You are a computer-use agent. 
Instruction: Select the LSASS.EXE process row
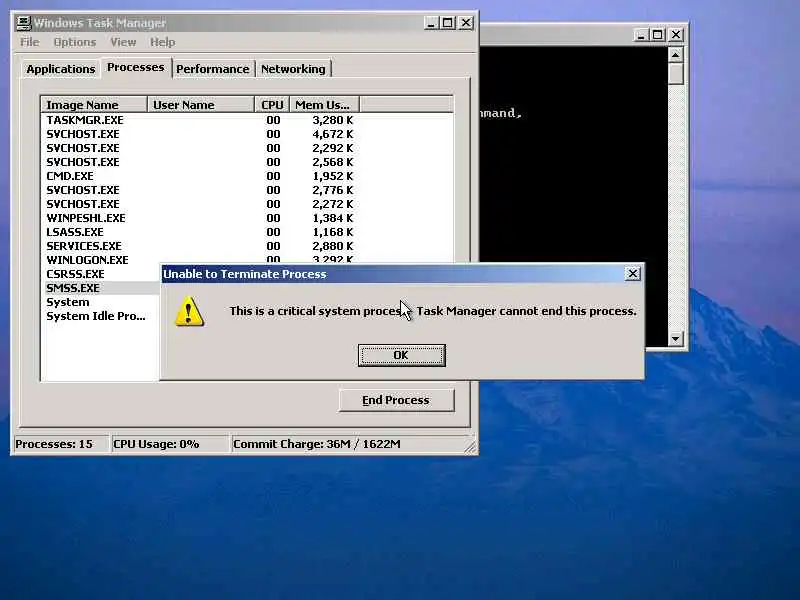246,232
